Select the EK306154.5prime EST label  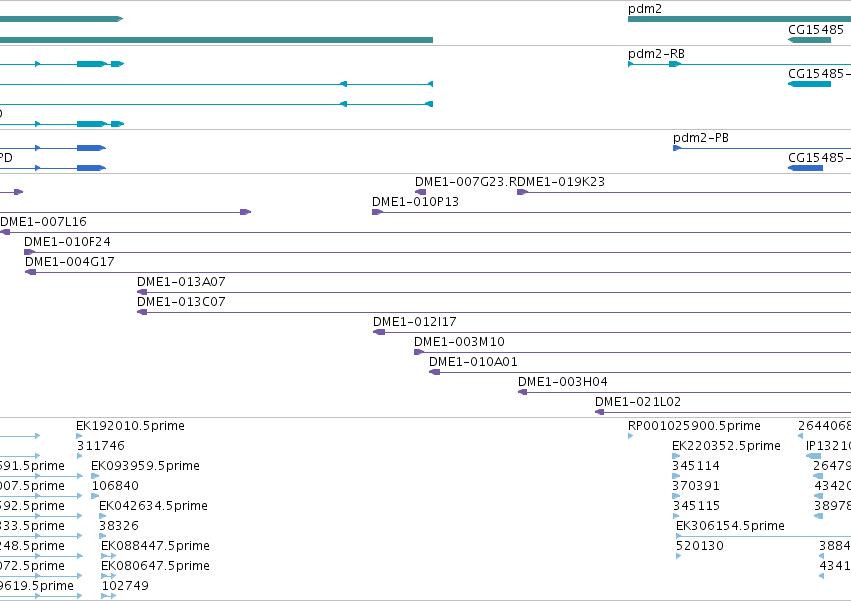click(731, 526)
